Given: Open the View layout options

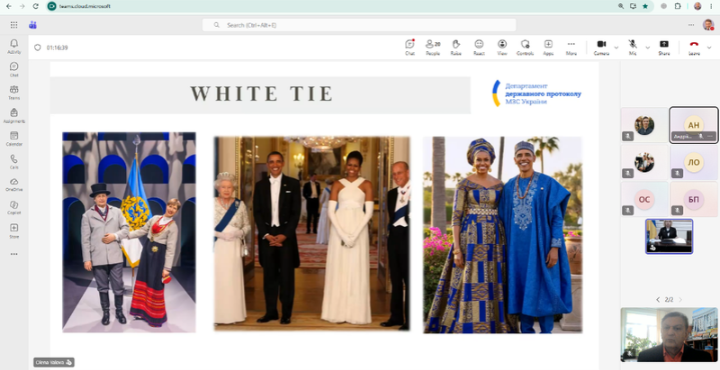Looking at the screenshot, I should pyautogui.click(x=502, y=47).
